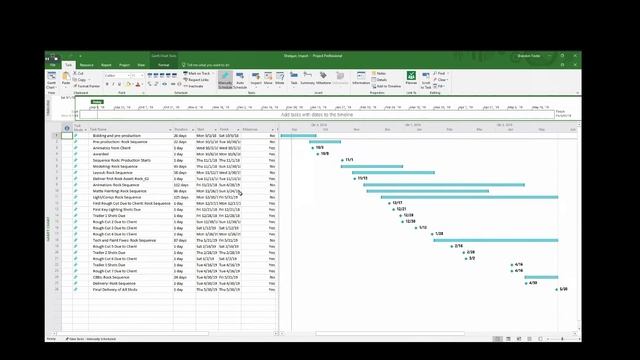The height and width of the screenshot is (360, 640).
Task: Open Task Mode column filter dropdown
Action: click(85, 130)
